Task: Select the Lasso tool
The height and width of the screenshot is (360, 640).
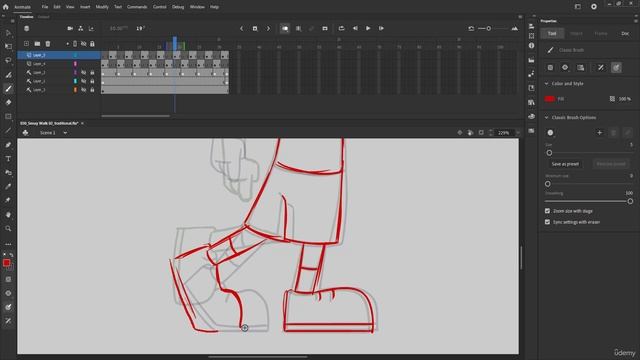Action: point(8,60)
